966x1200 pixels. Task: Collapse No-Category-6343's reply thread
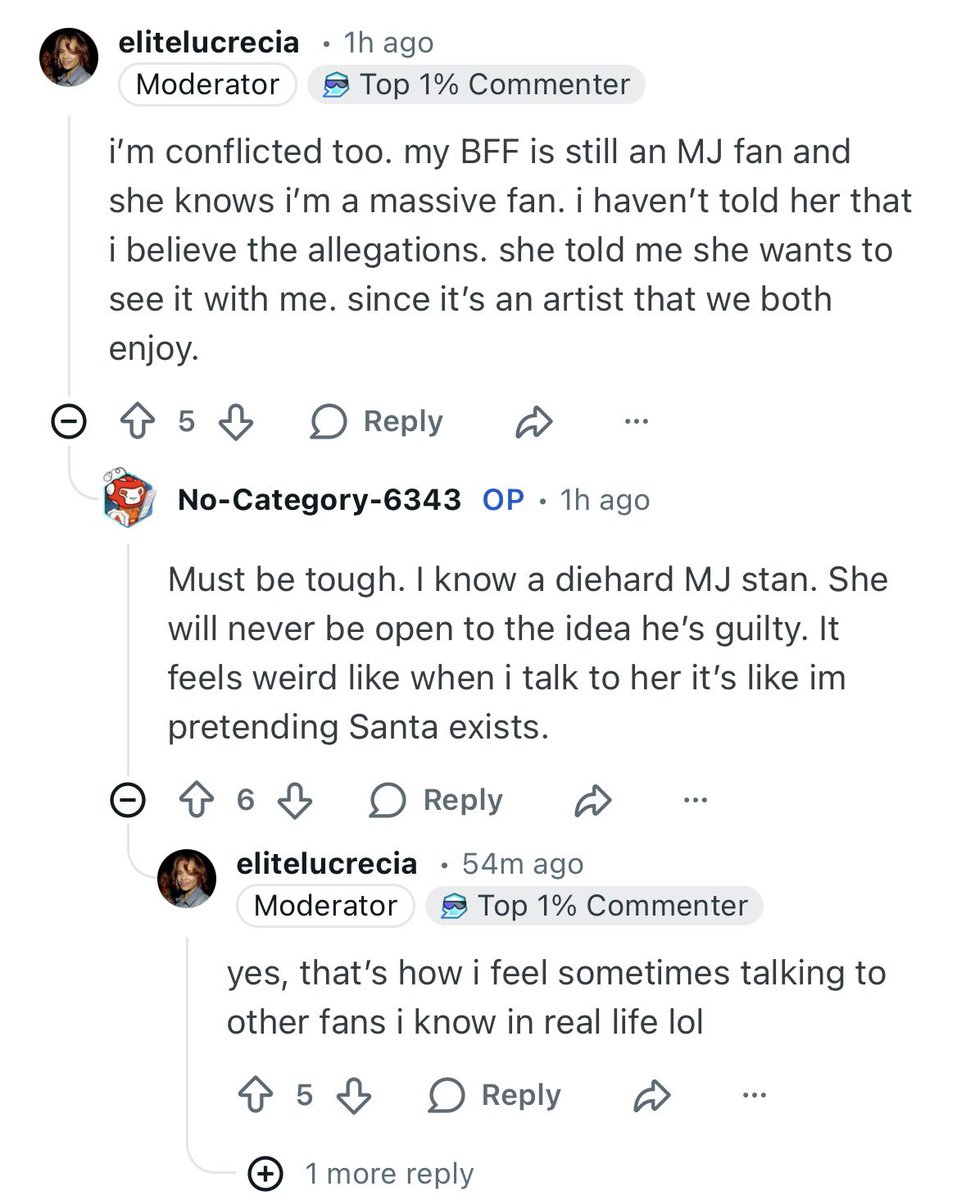pyautogui.click(x=129, y=800)
